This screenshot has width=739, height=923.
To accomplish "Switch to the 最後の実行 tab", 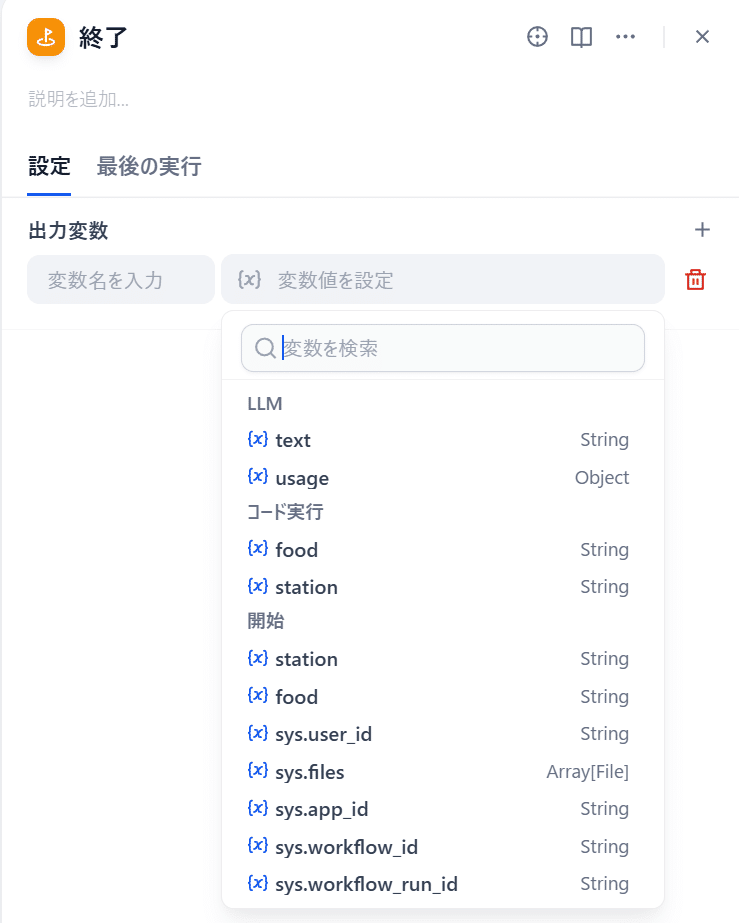I will [148, 167].
